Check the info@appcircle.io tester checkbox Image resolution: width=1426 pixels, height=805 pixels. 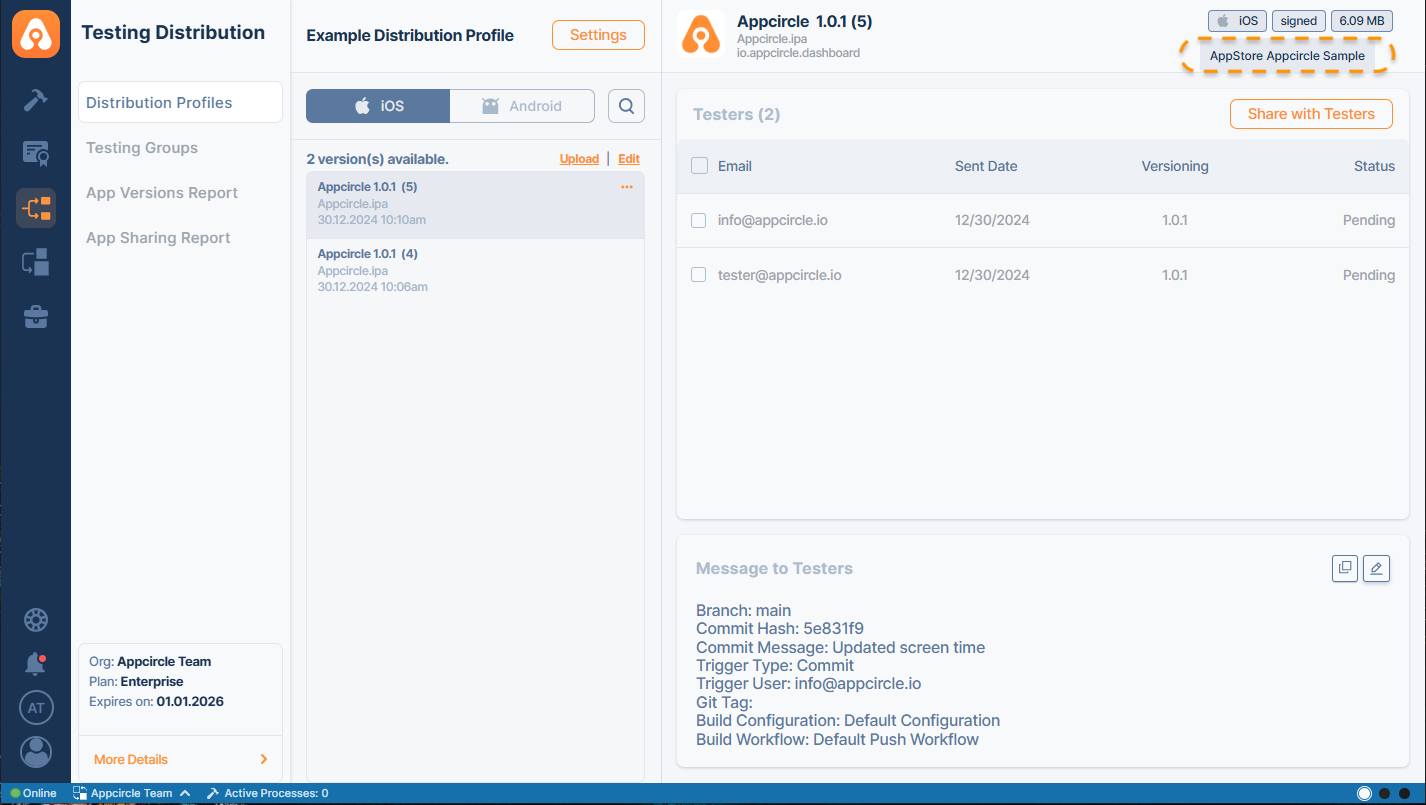pos(700,220)
